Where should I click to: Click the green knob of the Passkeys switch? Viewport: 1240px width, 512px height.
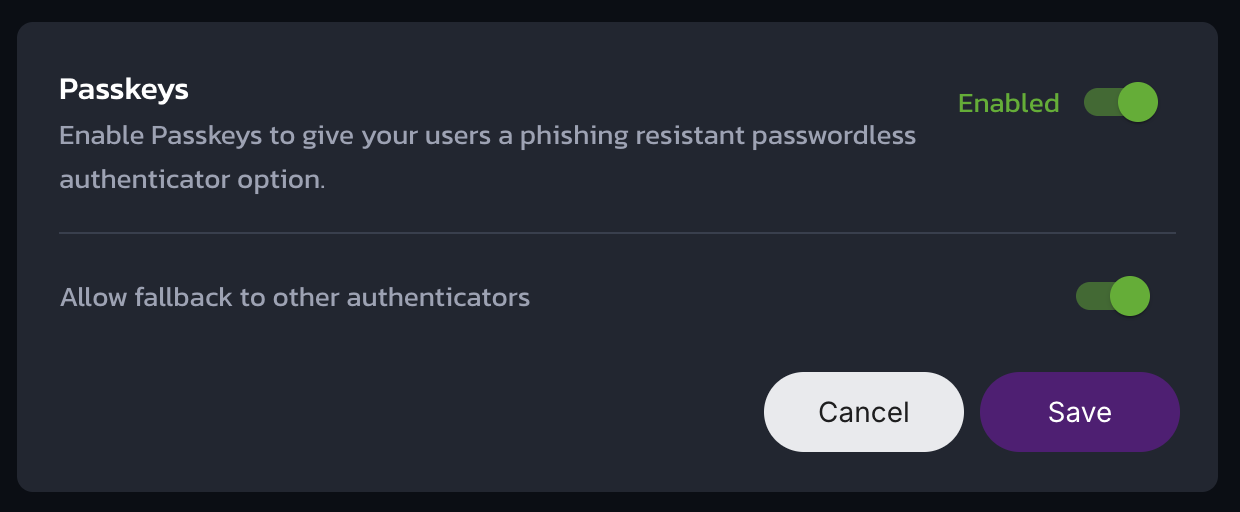[1137, 102]
